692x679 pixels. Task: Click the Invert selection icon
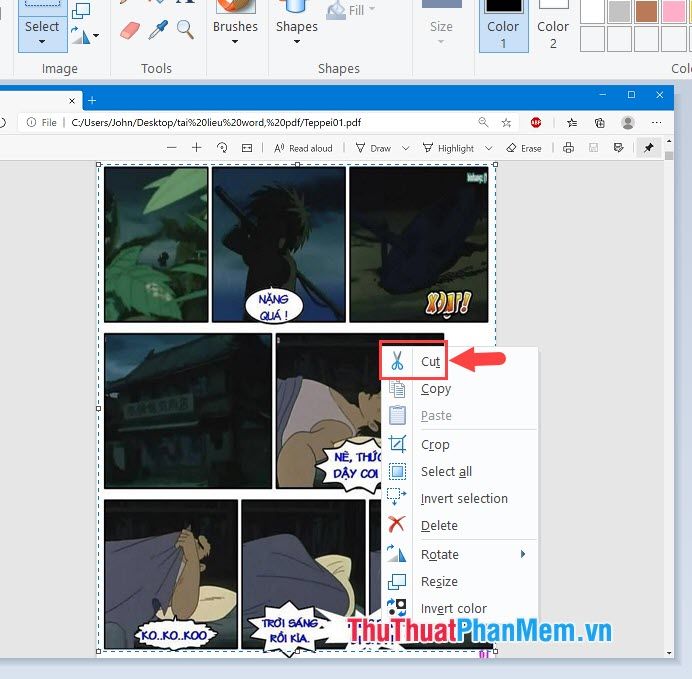(396, 497)
